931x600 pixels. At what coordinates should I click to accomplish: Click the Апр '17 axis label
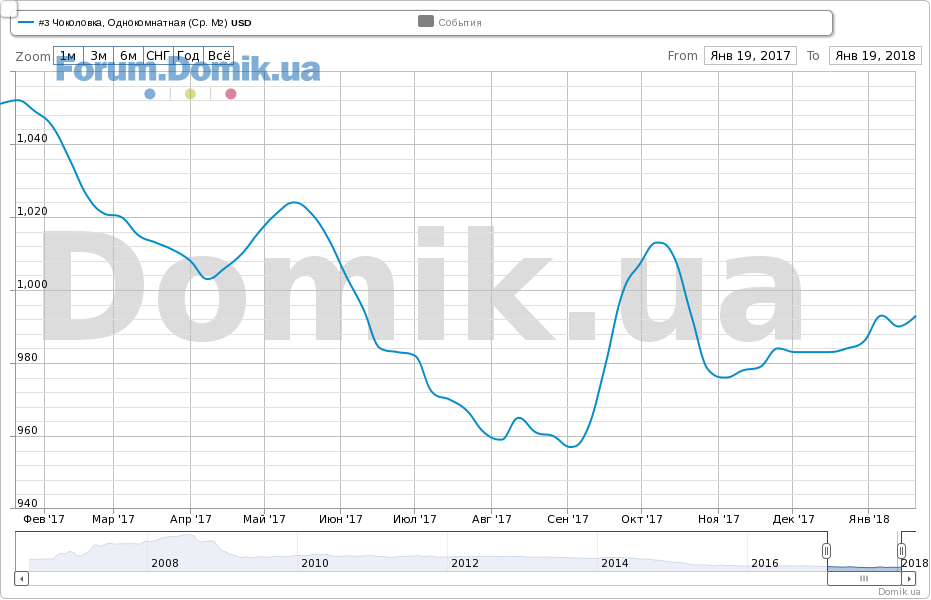191,519
